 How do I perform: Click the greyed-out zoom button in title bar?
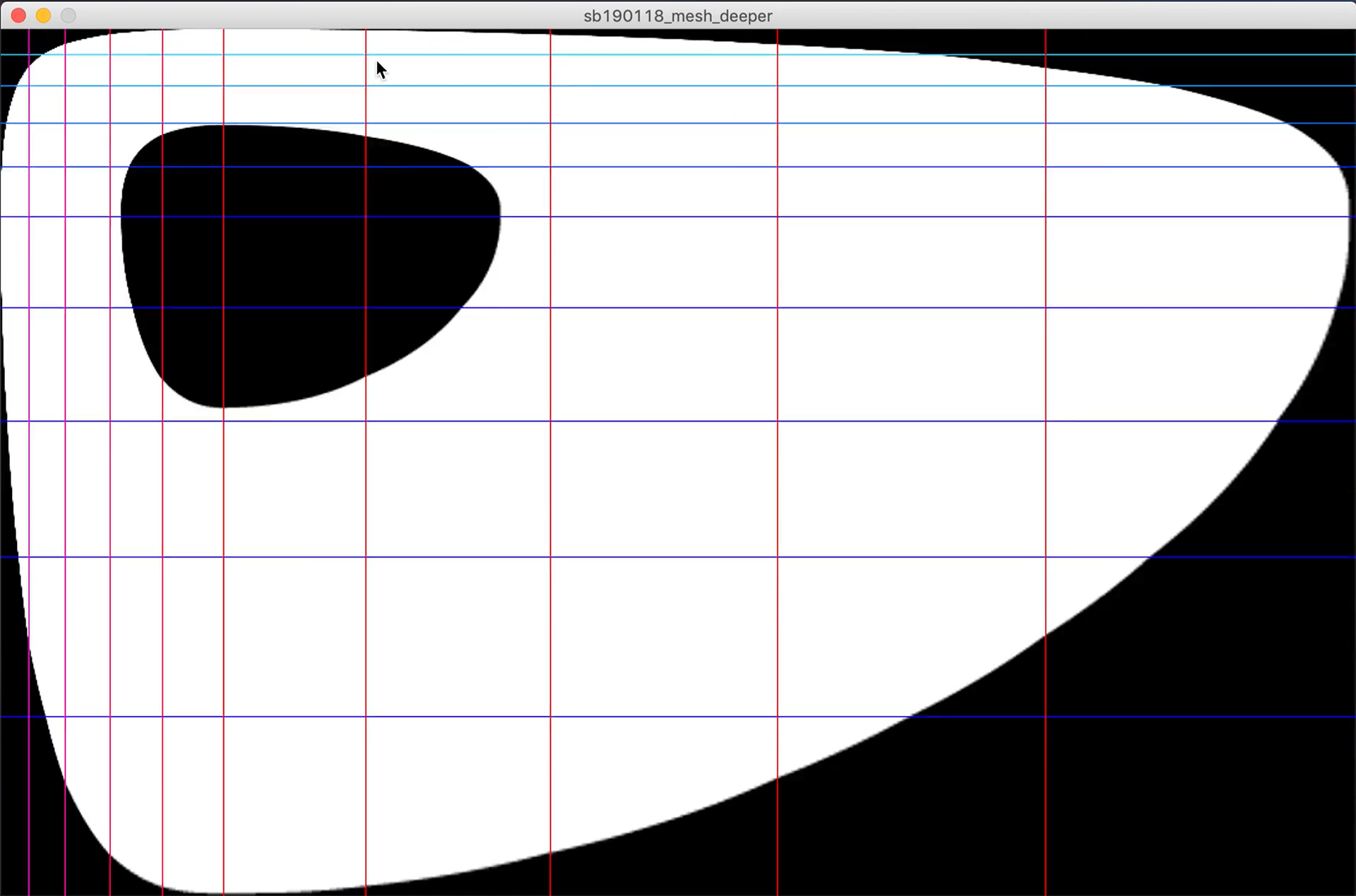68,16
